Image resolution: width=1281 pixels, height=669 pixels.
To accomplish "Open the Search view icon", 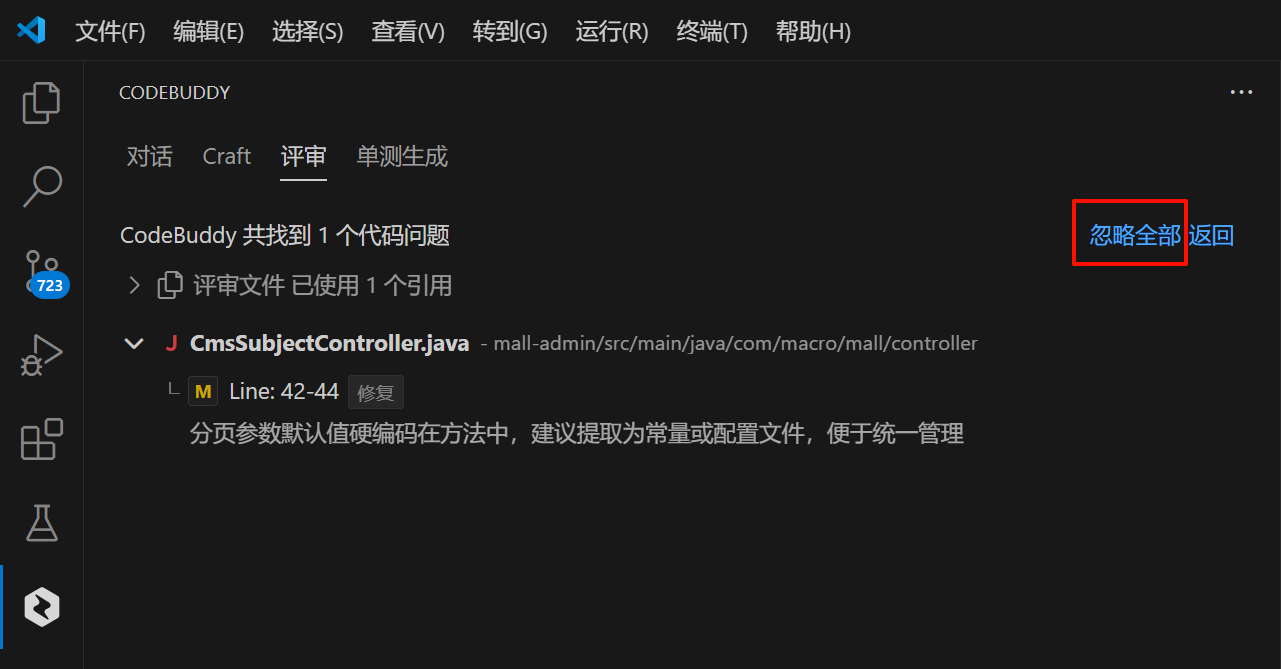I will (x=41, y=187).
